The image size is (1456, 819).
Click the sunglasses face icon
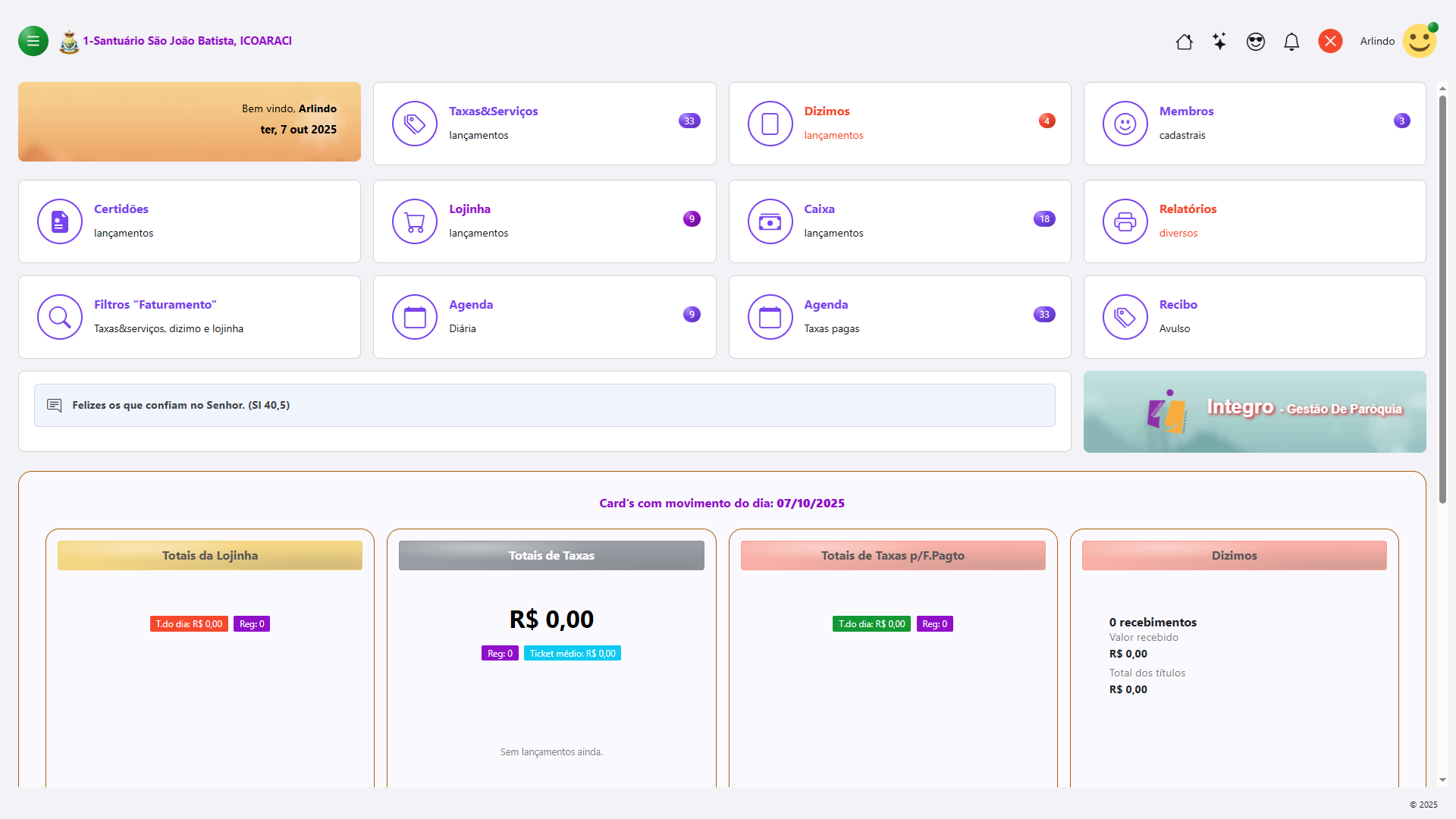pos(1256,42)
